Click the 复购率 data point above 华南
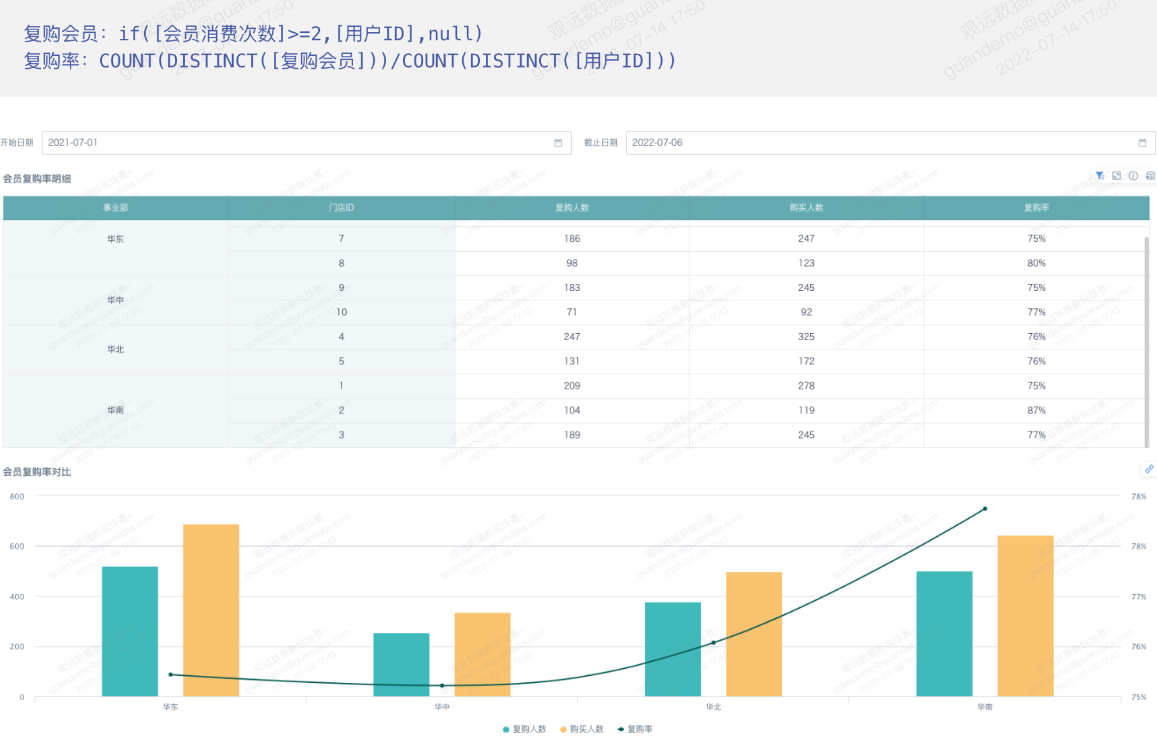Viewport: 1157px width, 736px height. coord(984,509)
